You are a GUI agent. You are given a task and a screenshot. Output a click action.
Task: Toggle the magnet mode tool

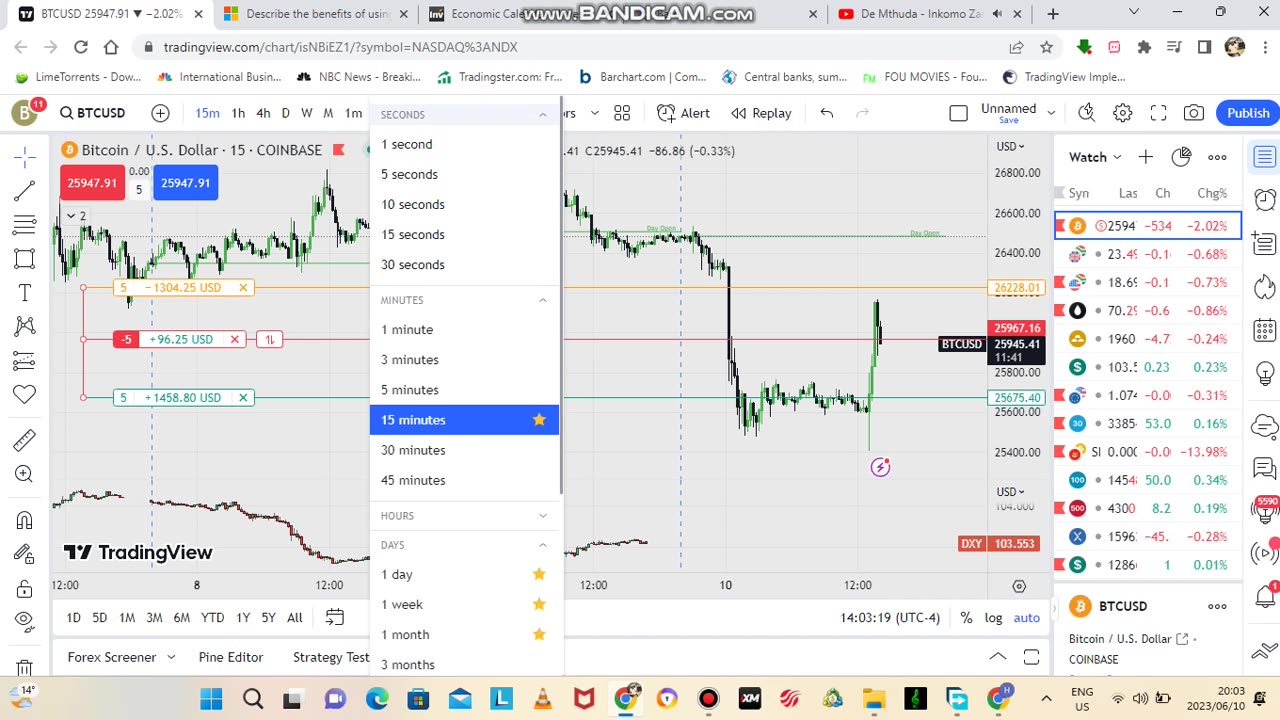point(25,520)
